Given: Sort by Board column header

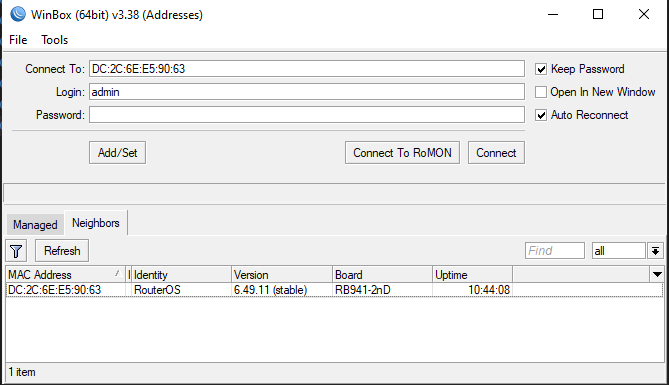Looking at the screenshot, I should click(x=382, y=274).
